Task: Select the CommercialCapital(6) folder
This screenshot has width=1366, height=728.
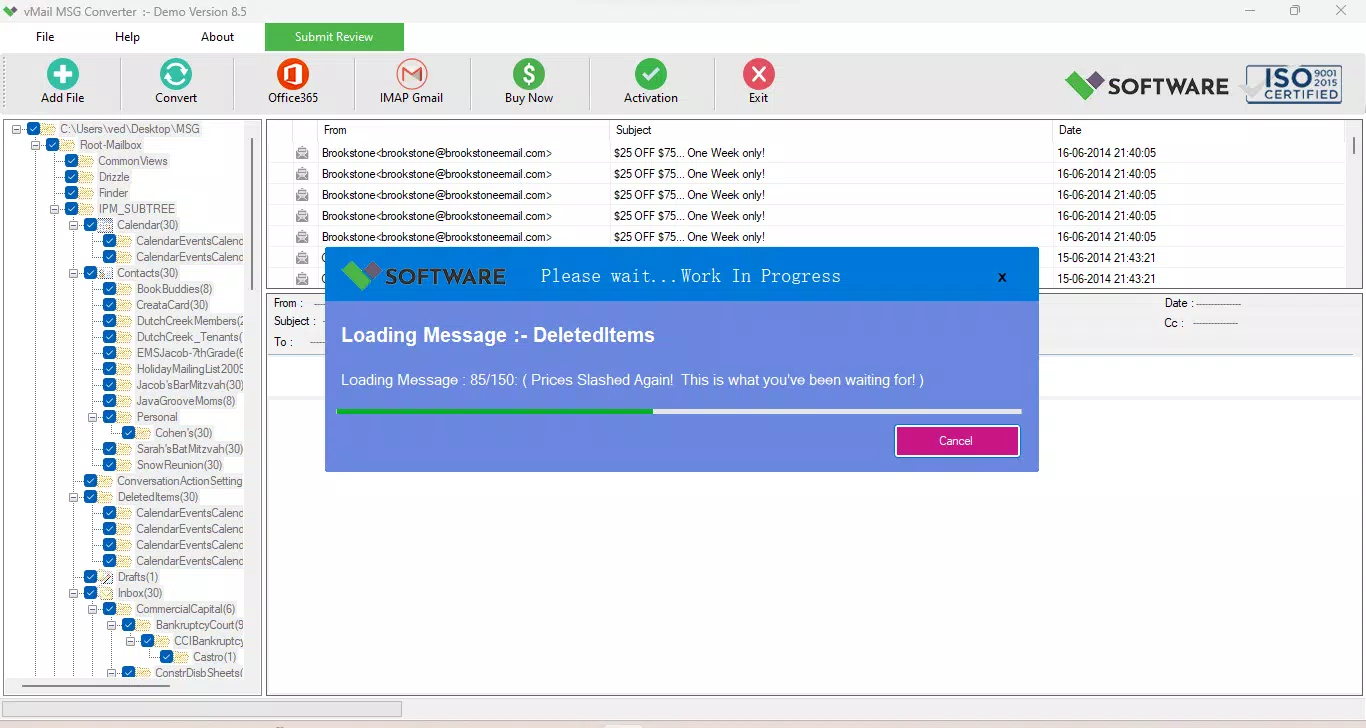Action: pos(186,609)
